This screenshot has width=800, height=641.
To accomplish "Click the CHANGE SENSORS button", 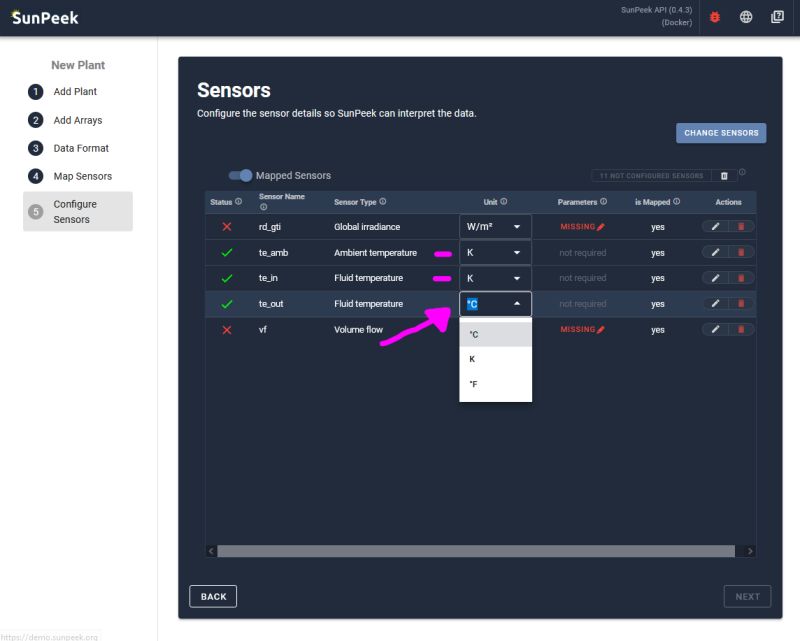I will tap(721, 133).
